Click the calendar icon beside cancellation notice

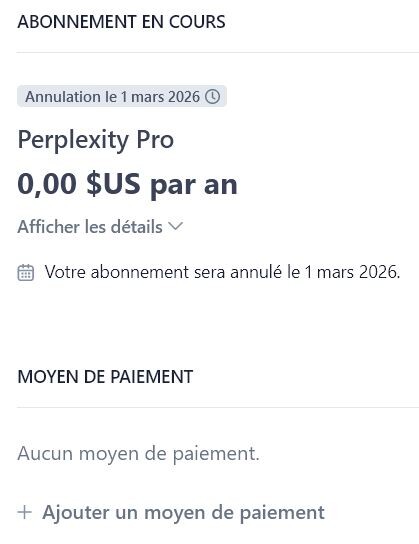26,272
